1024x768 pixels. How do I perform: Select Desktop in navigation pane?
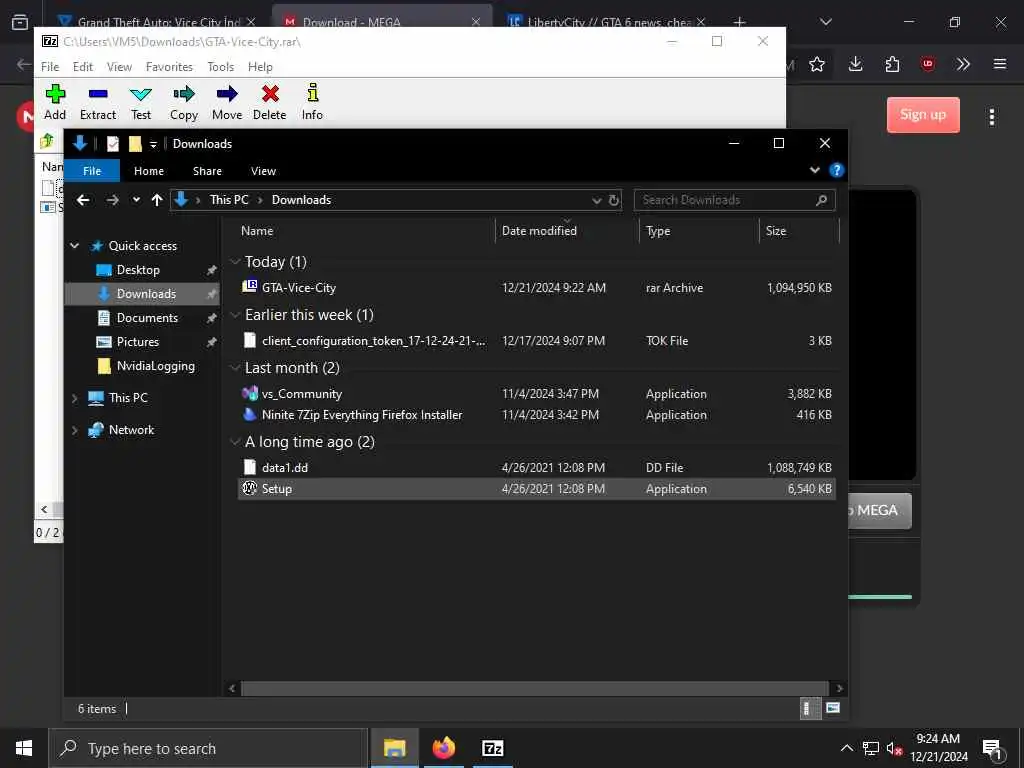[x=138, y=270]
